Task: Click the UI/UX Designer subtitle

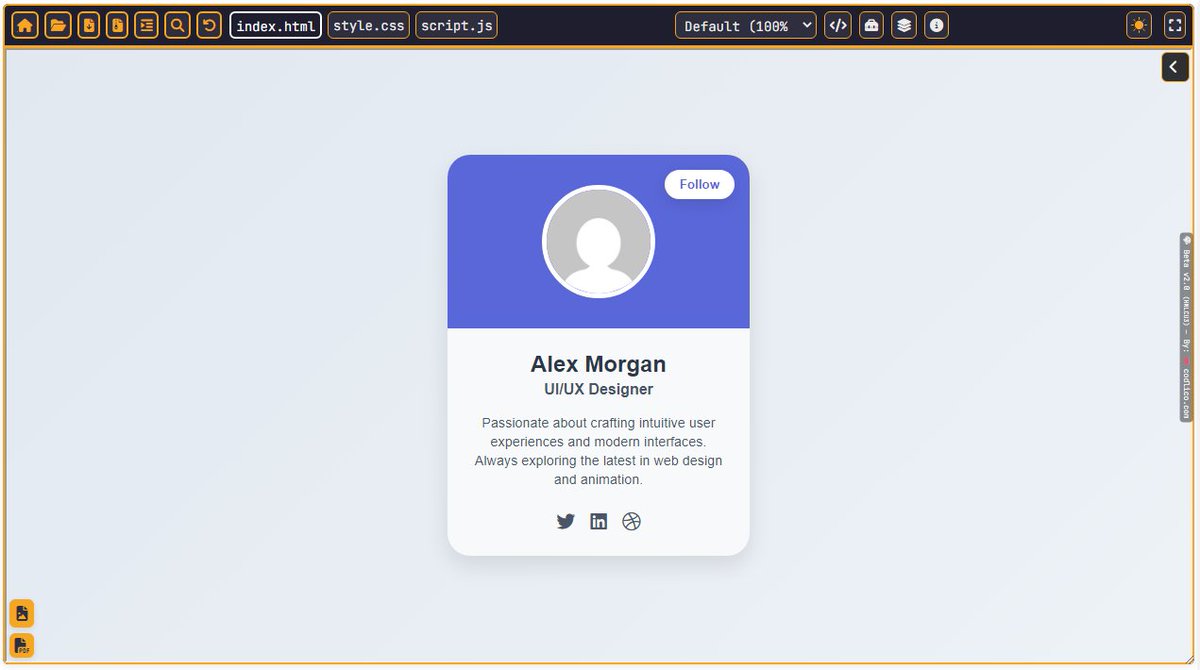Action: 598,389
